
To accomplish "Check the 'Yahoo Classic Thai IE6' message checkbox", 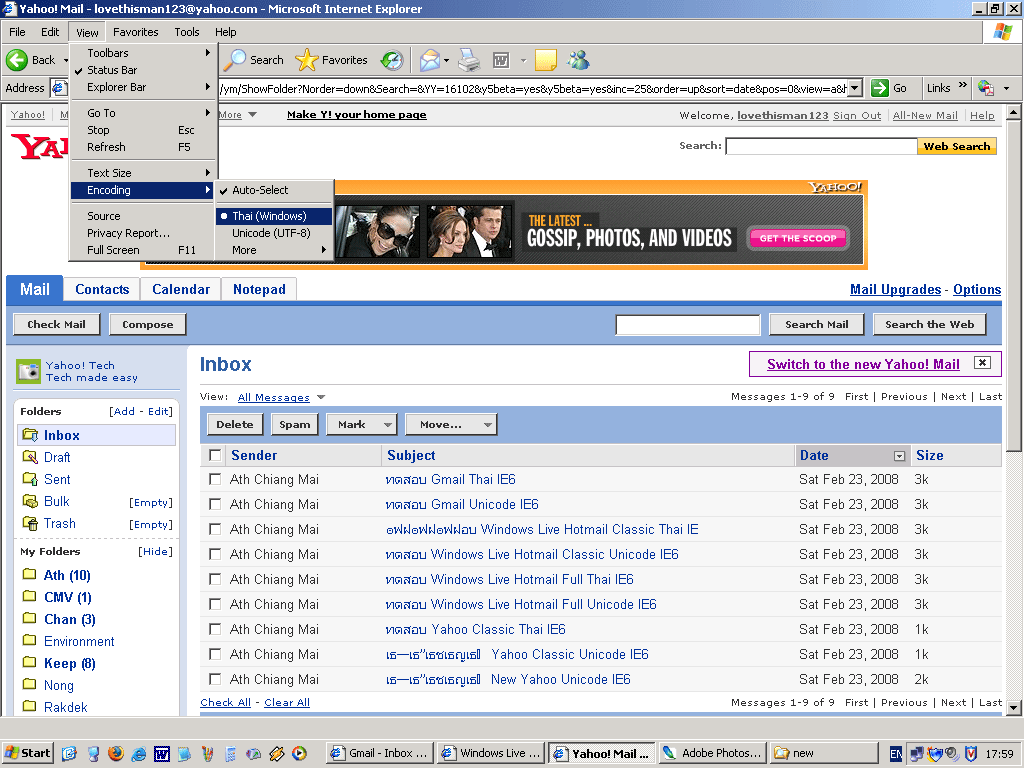I will click(215, 629).
